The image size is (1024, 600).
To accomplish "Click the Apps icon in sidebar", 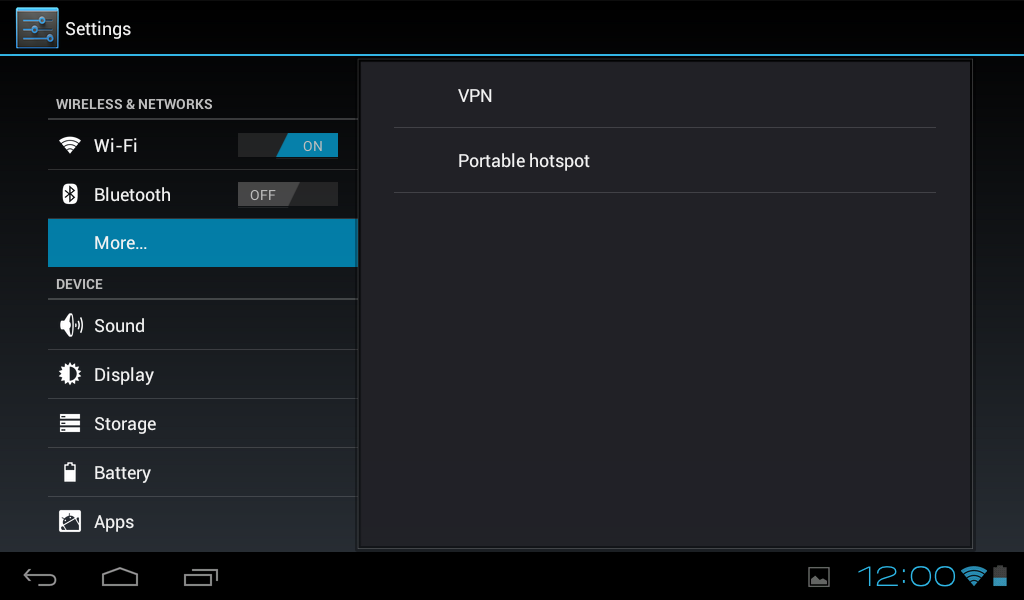I will (70, 521).
